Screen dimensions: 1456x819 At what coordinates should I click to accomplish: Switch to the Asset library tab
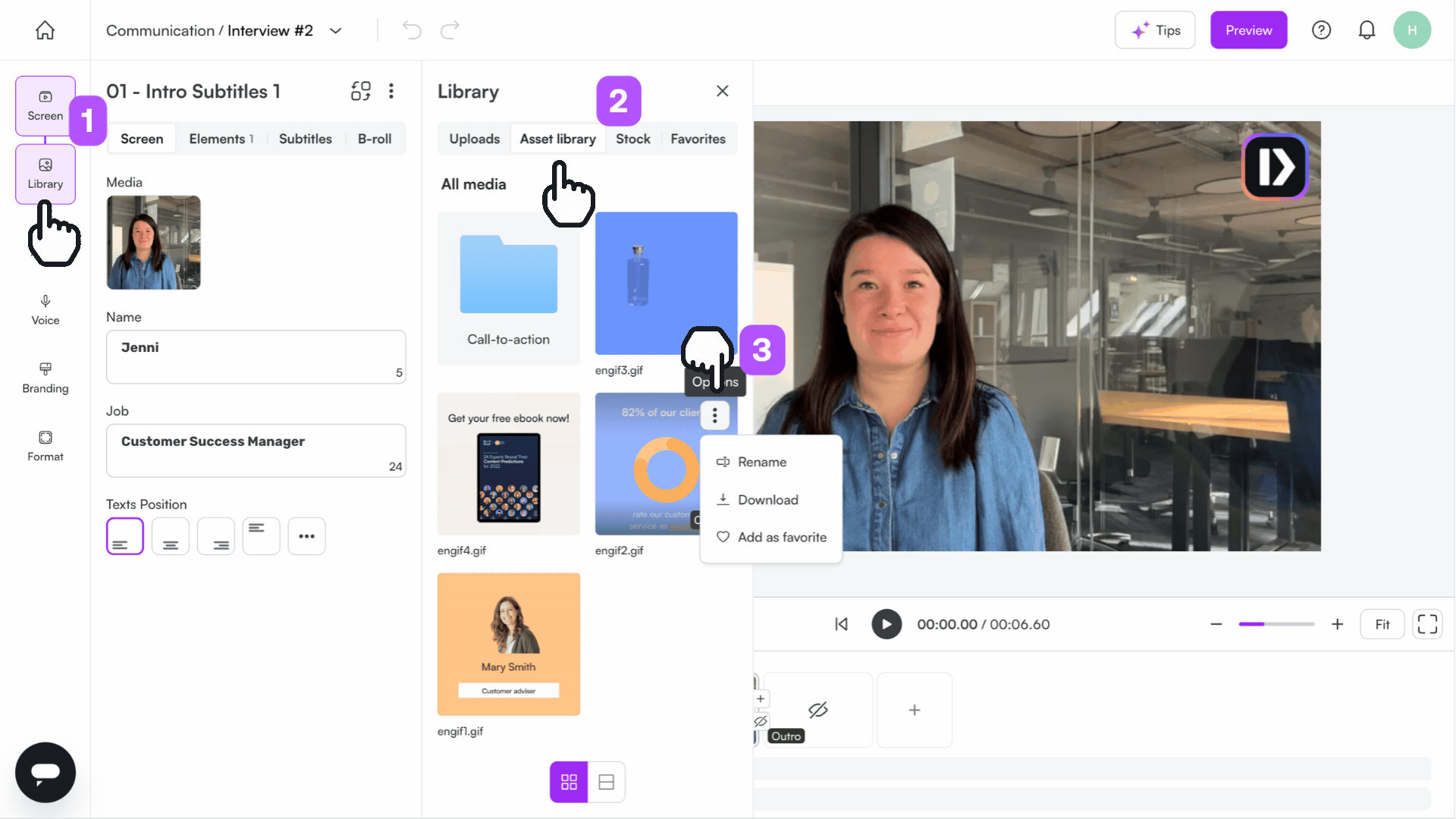557,139
